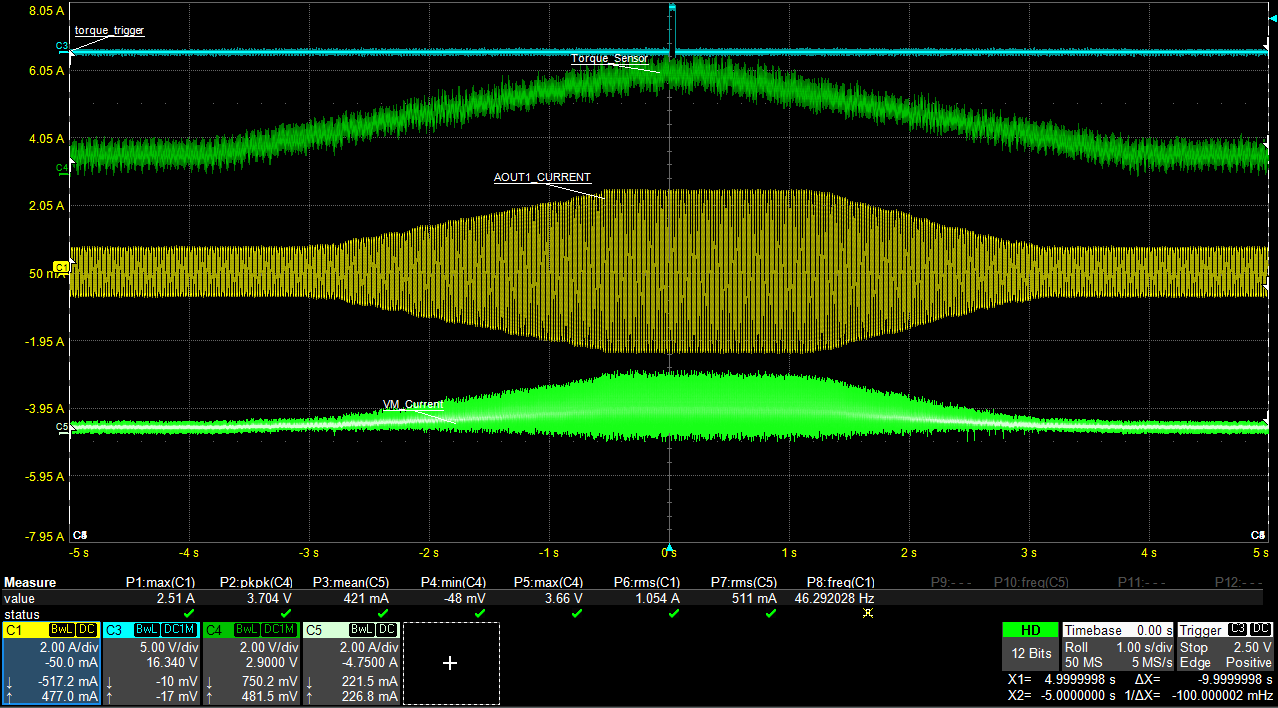Screen dimensions: 1278x708
Task: Click the HD 12 Bits indicator
Action: point(1029,646)
